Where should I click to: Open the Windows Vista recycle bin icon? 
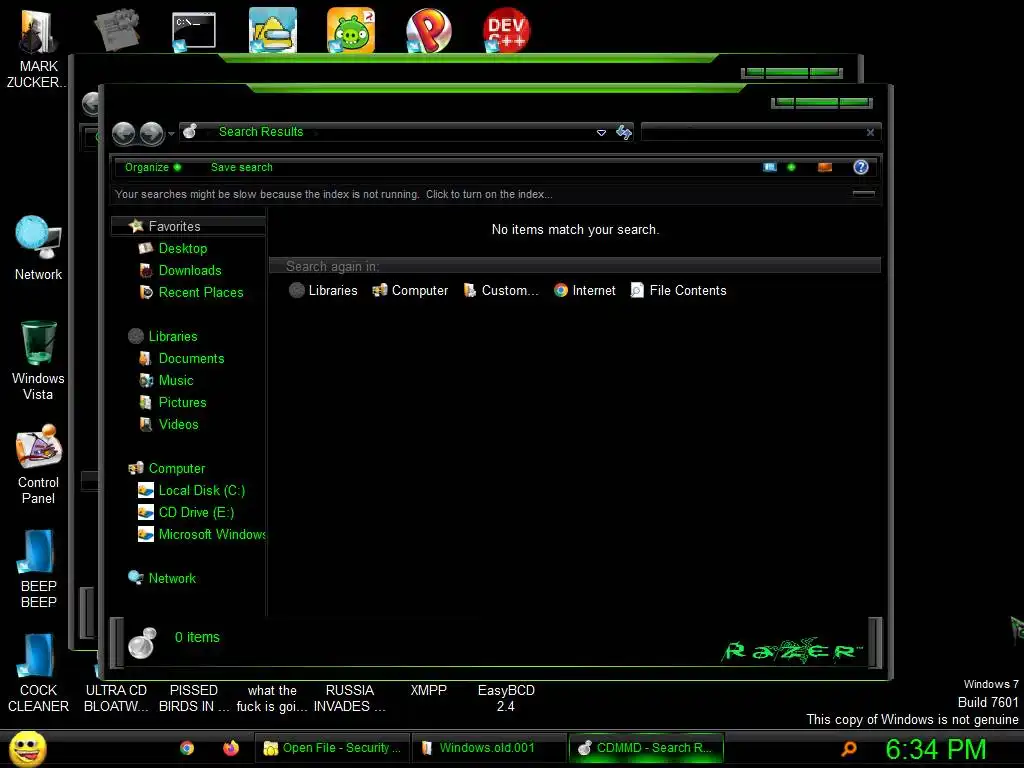pos(38,360)
